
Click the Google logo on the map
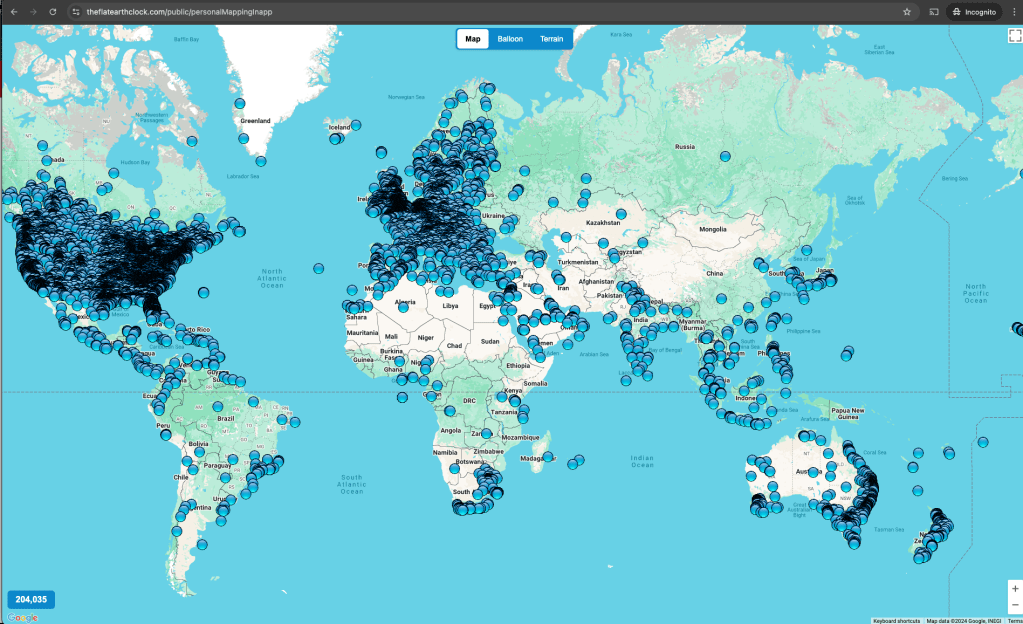pos(22,617)
